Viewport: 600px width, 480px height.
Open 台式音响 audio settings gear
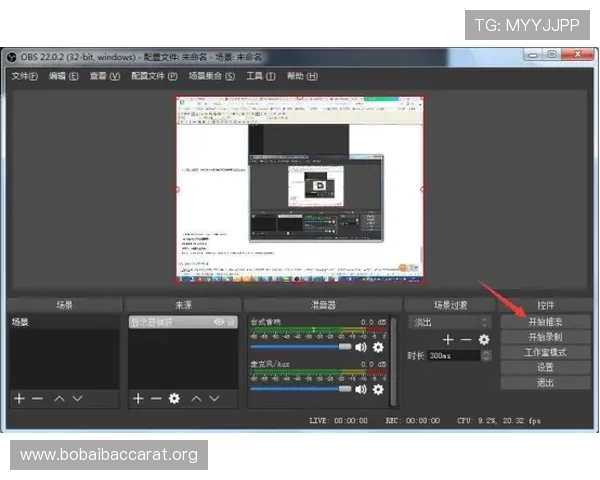pos(378,347)
